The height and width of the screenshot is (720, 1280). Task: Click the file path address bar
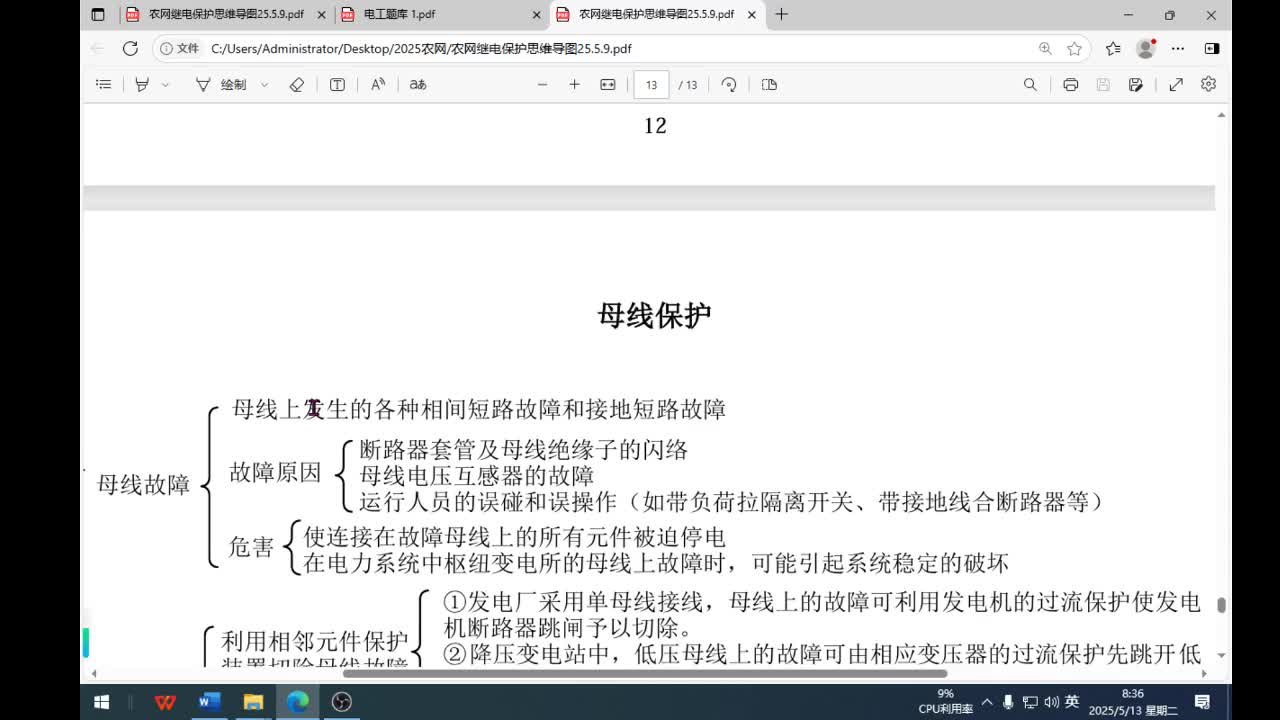(620, 48)
